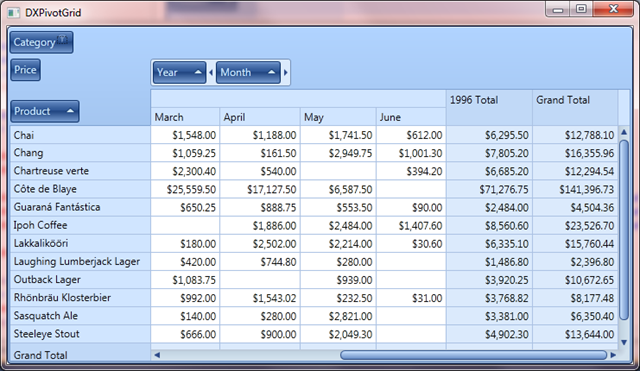
Task: Maximize the DXPivotGrid window
Action: point(581,9)
